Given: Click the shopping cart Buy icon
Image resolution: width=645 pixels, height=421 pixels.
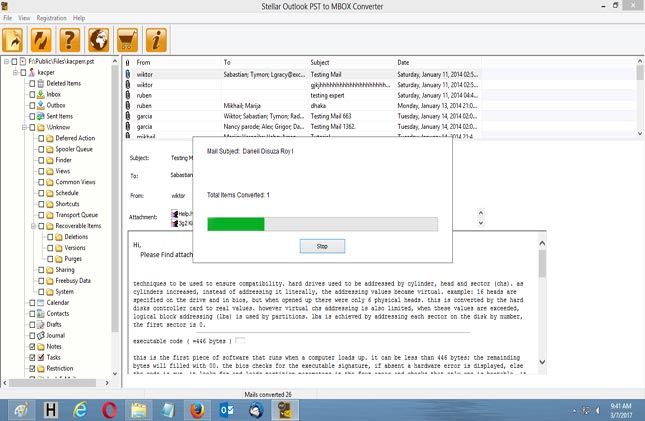Looking at the screenshot, I should coord(128,40).
